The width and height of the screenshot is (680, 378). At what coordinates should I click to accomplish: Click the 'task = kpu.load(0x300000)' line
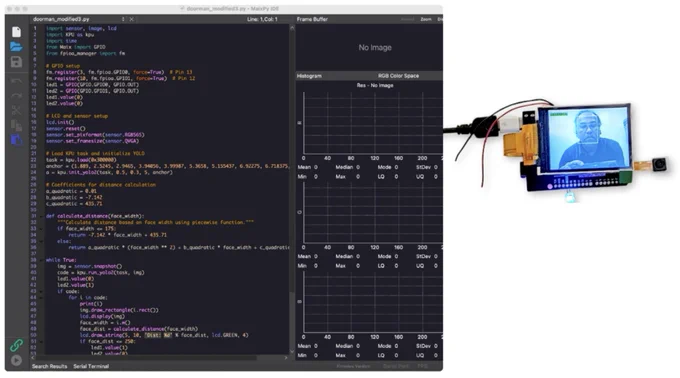pyautogui.click(x=81, y=160)
